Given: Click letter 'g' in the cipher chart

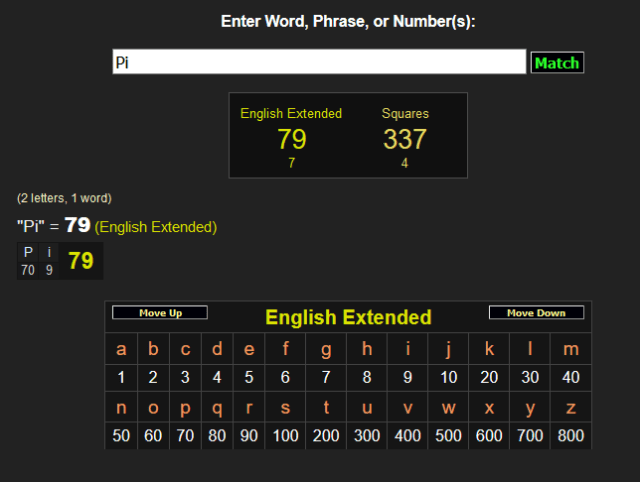Looking at the screenshot, I should (x=325, y=349).
